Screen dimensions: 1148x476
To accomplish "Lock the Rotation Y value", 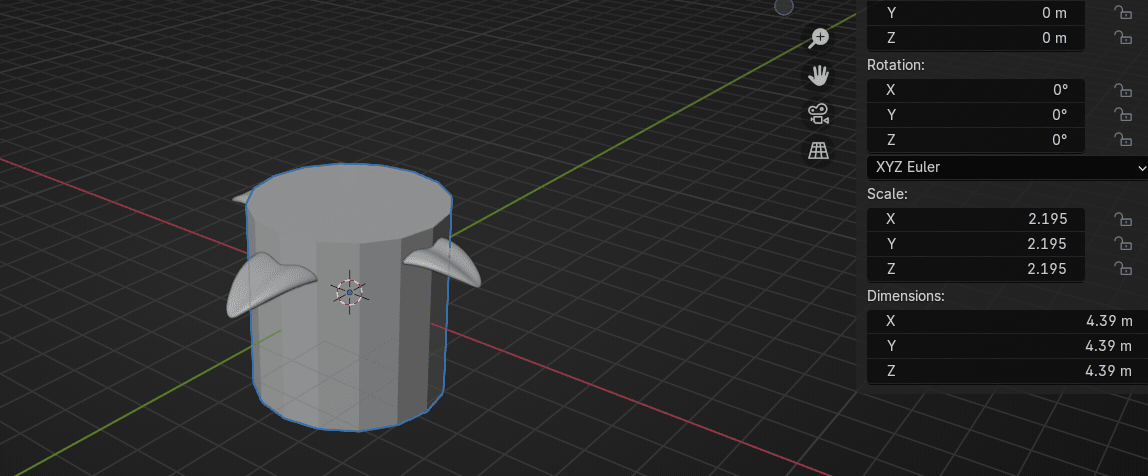I will (x=1123, y=115).
